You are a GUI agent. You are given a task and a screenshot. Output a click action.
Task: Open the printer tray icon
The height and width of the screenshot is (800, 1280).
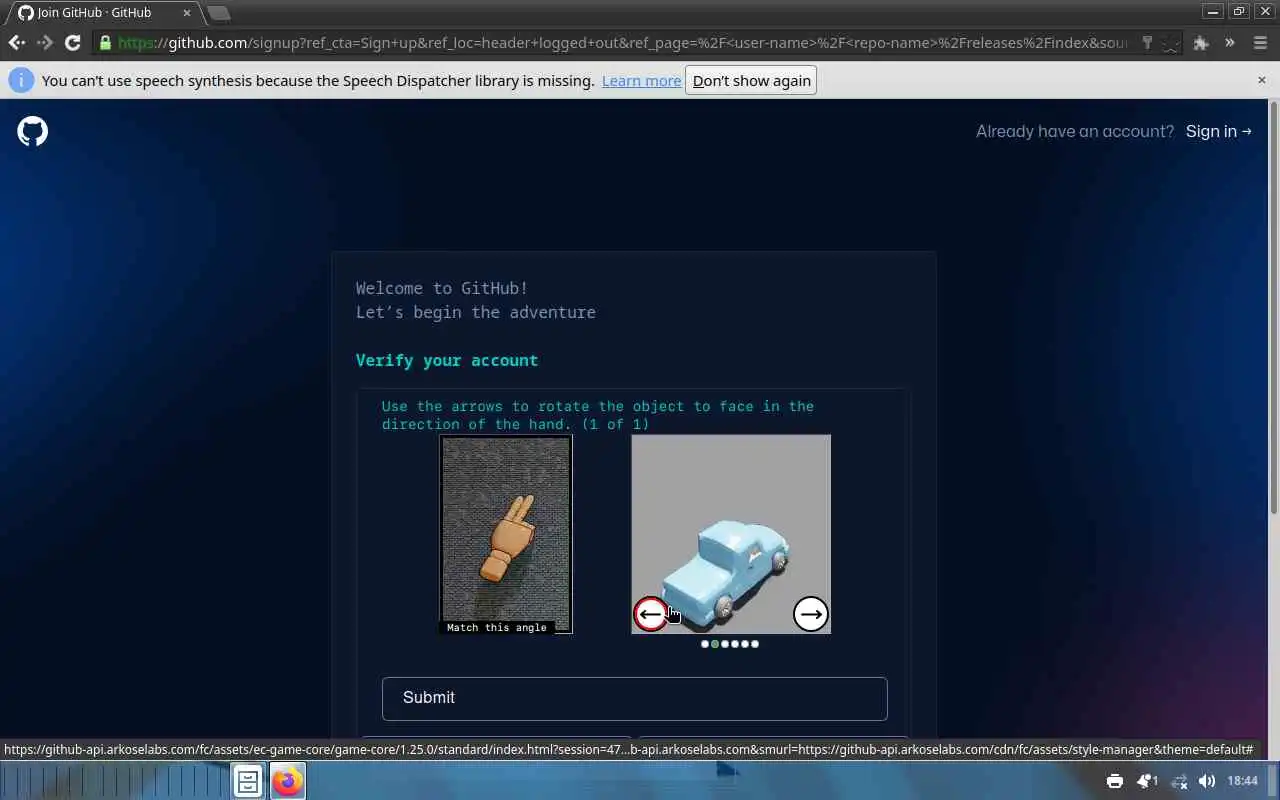coord(1115,781)
